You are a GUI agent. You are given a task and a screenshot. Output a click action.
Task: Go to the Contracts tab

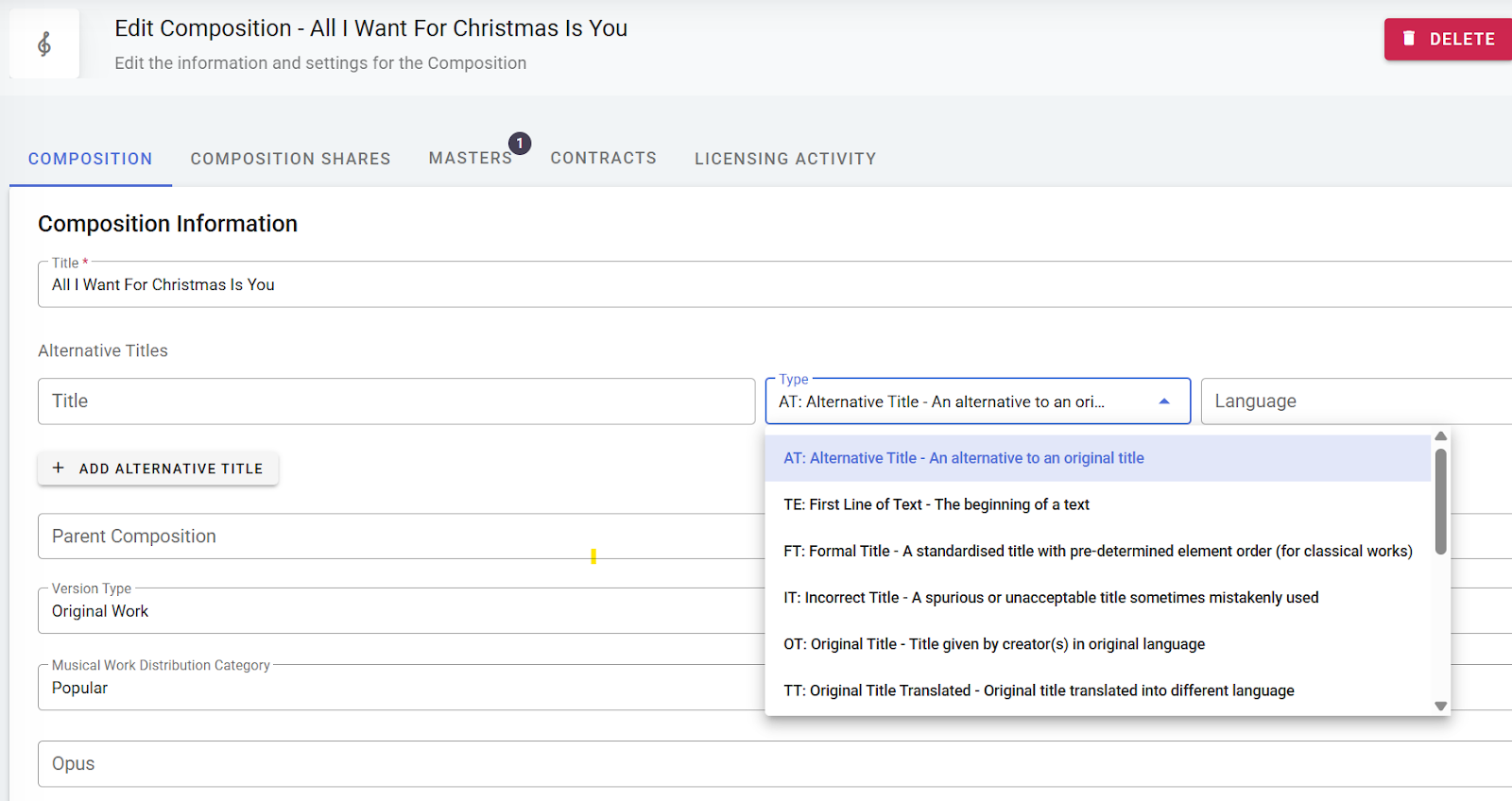pyautogui.click(x=603, y=159)
